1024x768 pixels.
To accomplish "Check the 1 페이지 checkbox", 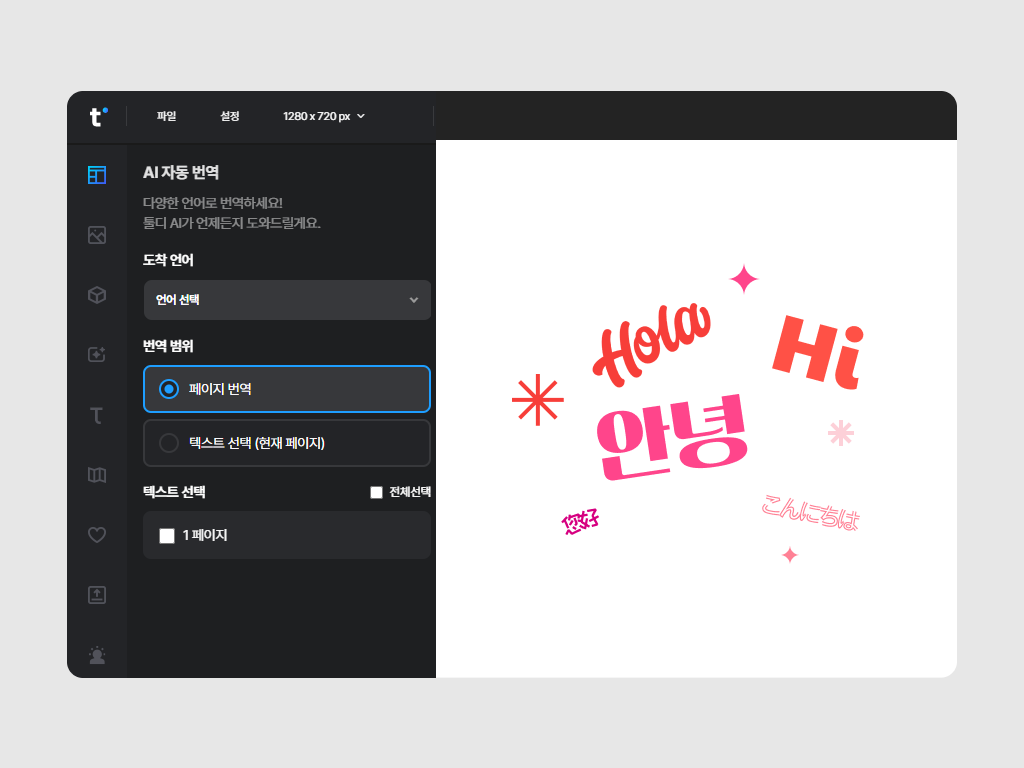I will click(x=167, y=536).
